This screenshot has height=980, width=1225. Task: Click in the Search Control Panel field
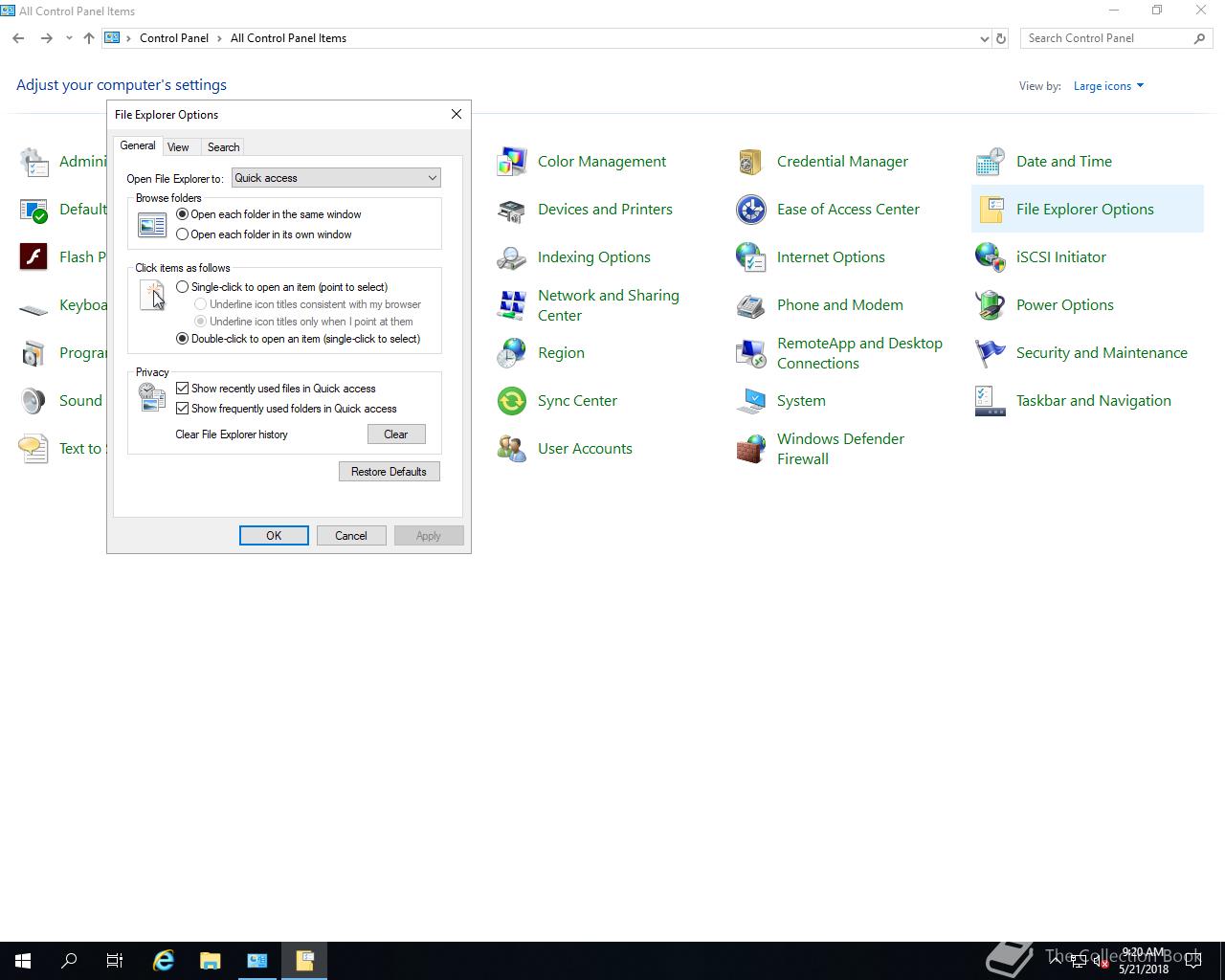[1107, 38]
